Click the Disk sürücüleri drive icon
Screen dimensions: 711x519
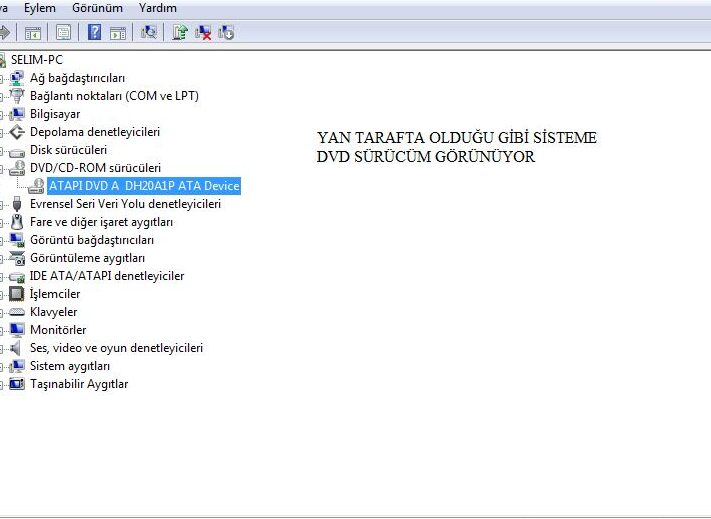(17, 151)
